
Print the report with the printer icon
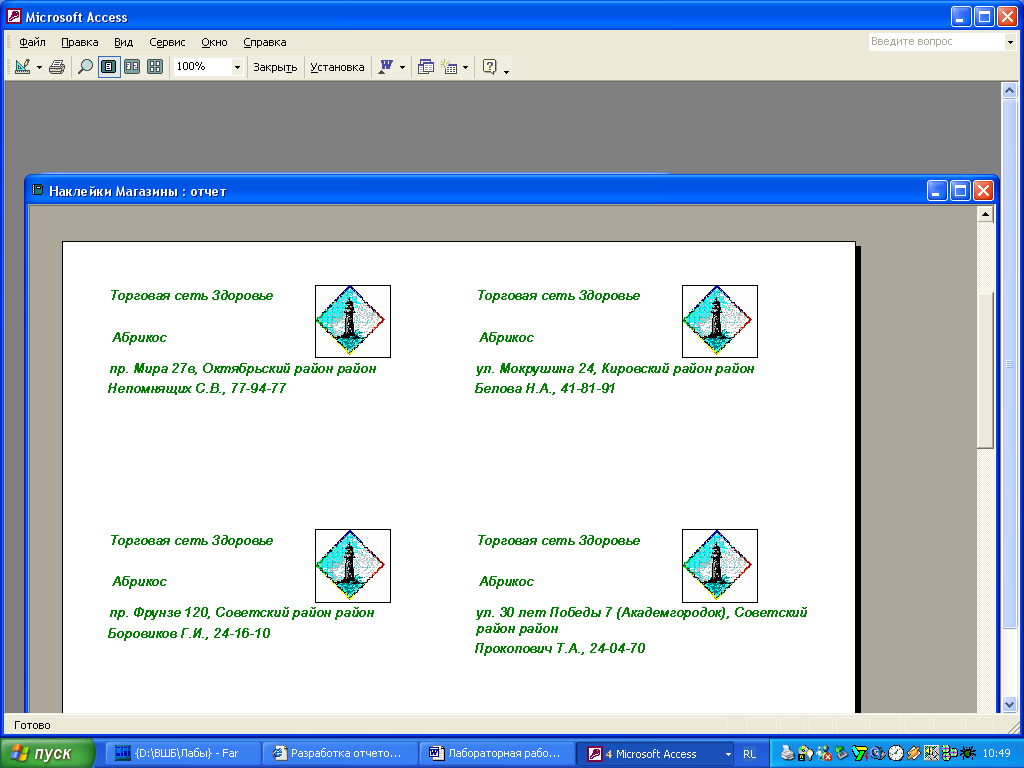tap(57, 67)
